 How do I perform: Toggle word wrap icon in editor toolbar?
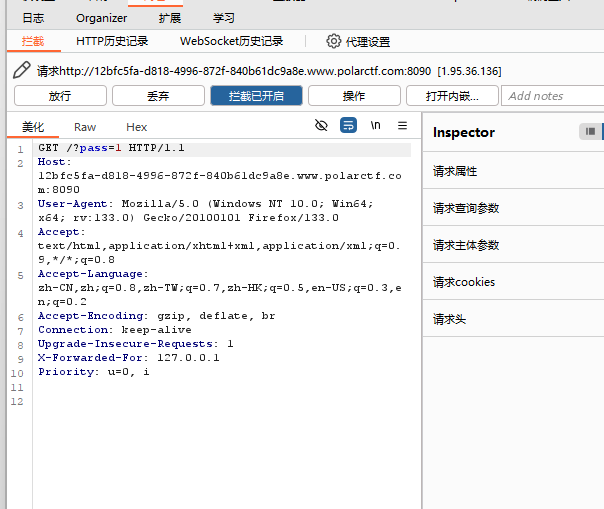[x=348, y=125]
